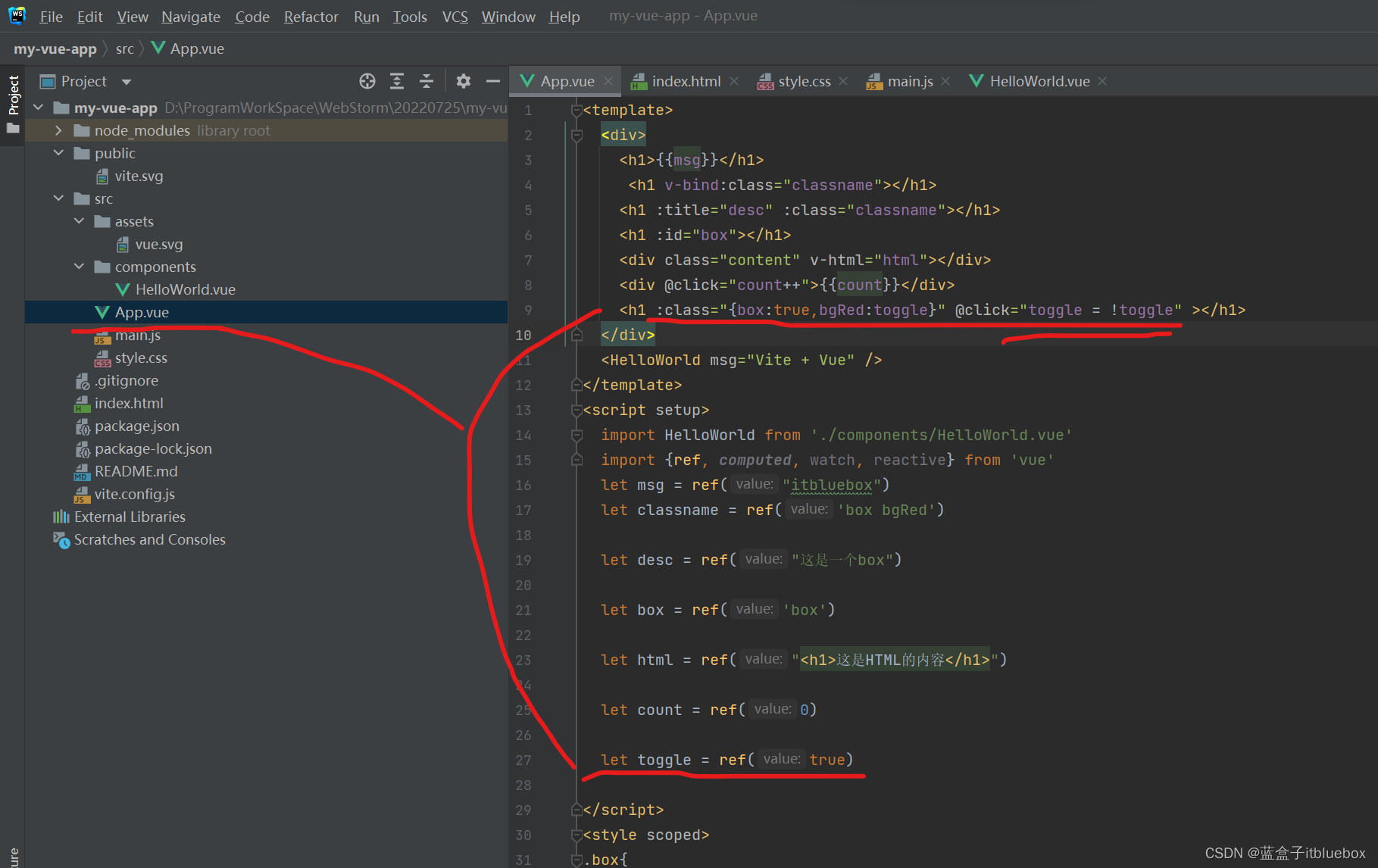
Task: Hide the Project tool window
Action: 493,81
